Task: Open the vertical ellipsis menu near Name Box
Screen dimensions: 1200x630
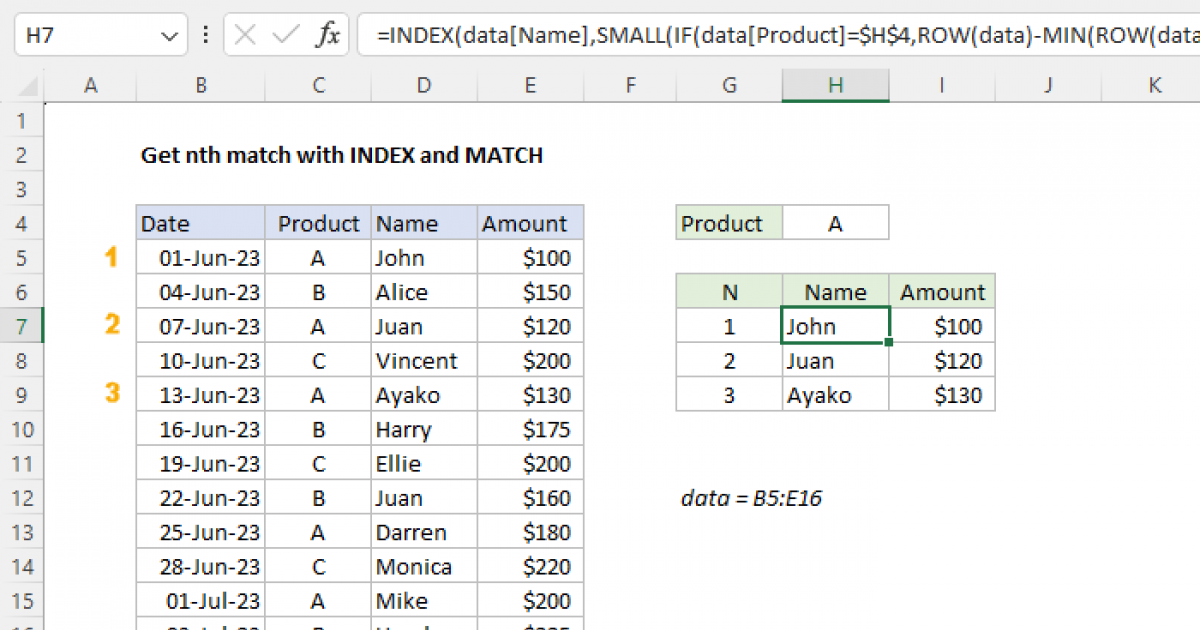Action: pos(205,33)
